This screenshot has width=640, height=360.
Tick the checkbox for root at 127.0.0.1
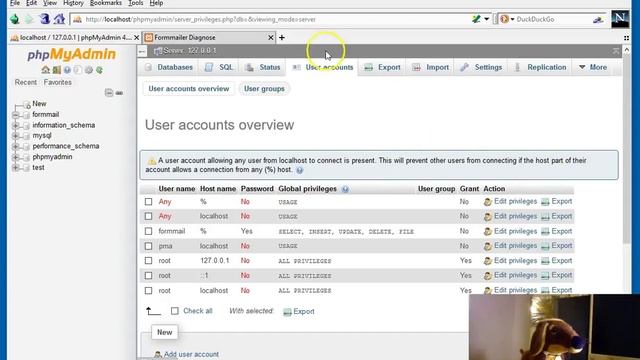tap(149, 261)
